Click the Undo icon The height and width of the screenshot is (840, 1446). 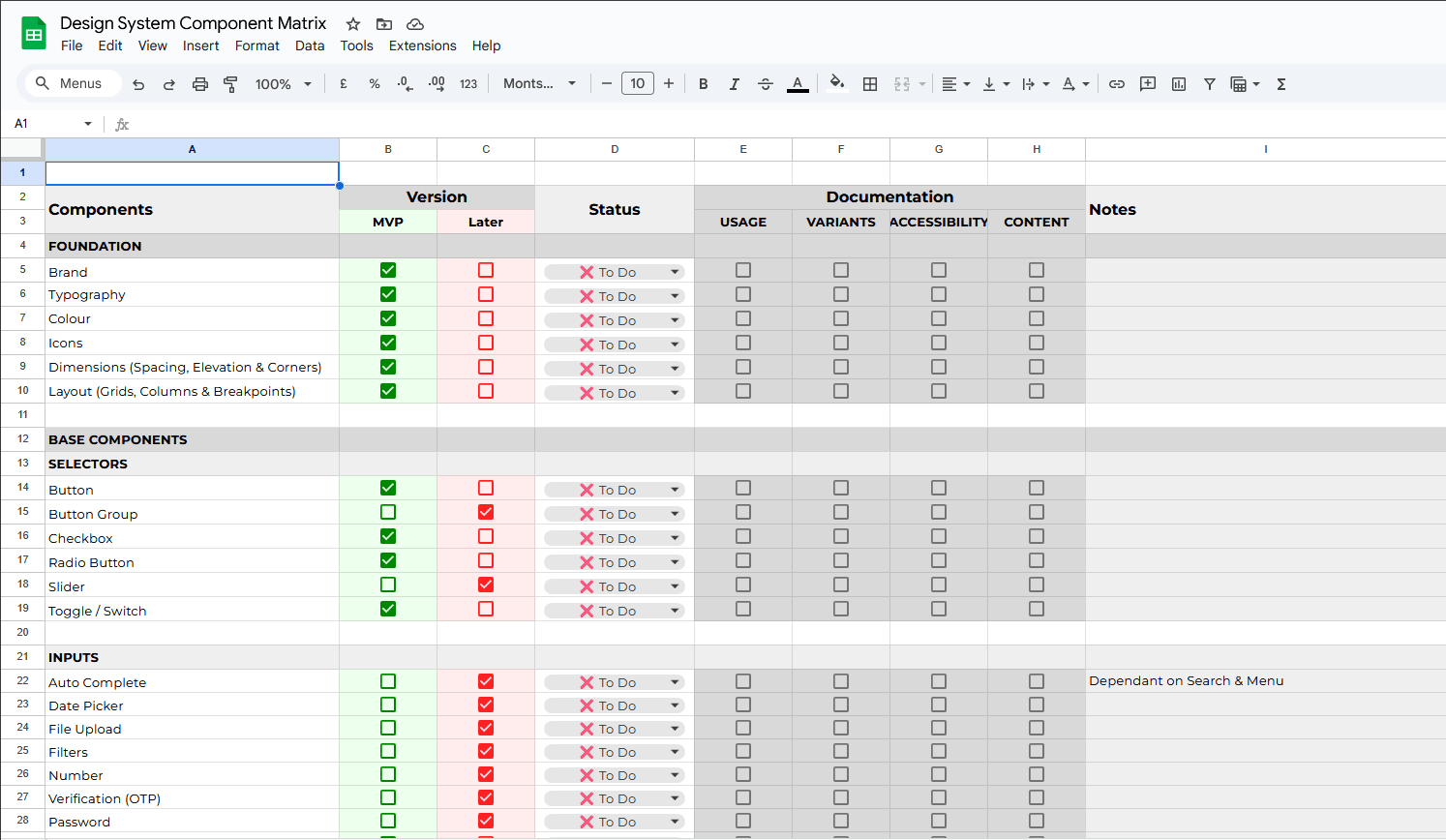pos(138,84)
